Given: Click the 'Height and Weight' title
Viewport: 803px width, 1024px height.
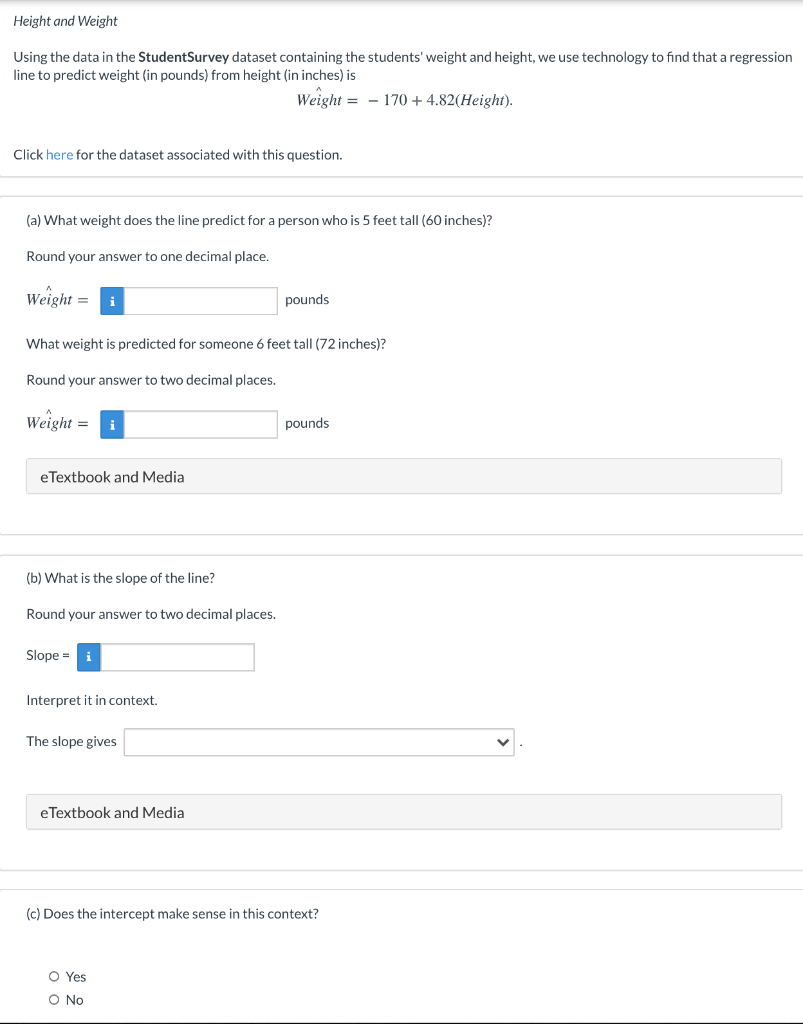Looking at the screenshot, I should (x=65, y=21).
